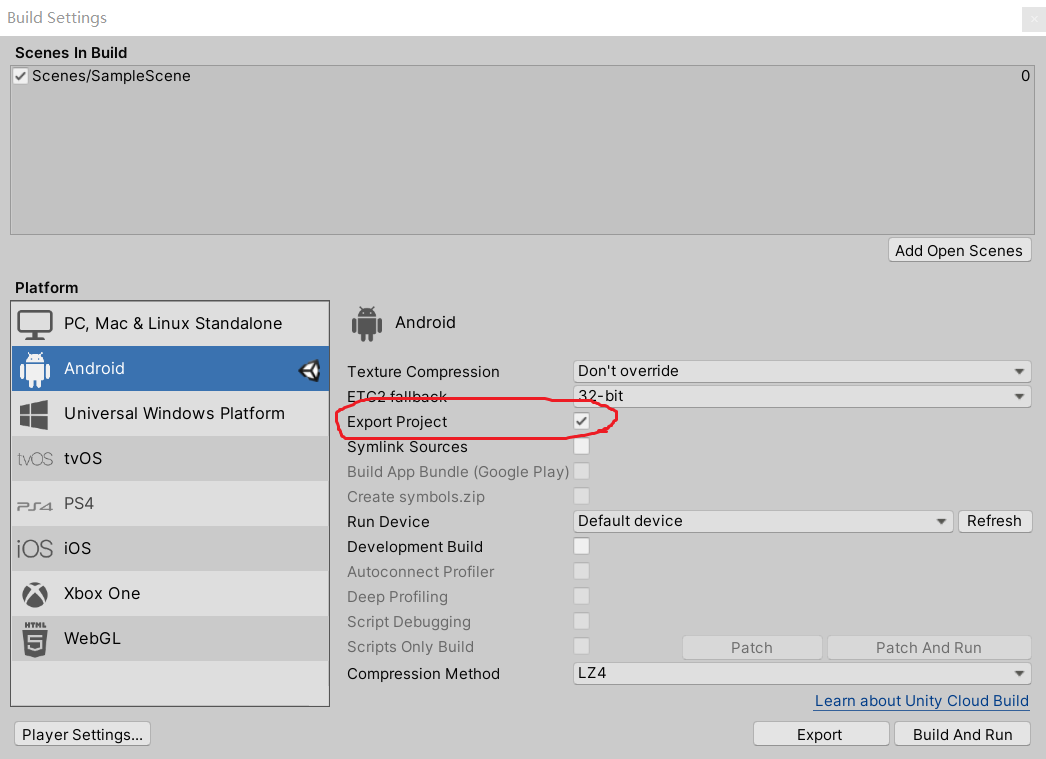Viewport: 1046px width, 759px height.
Task: Click the Export button
Action: (x=820, y=734)
